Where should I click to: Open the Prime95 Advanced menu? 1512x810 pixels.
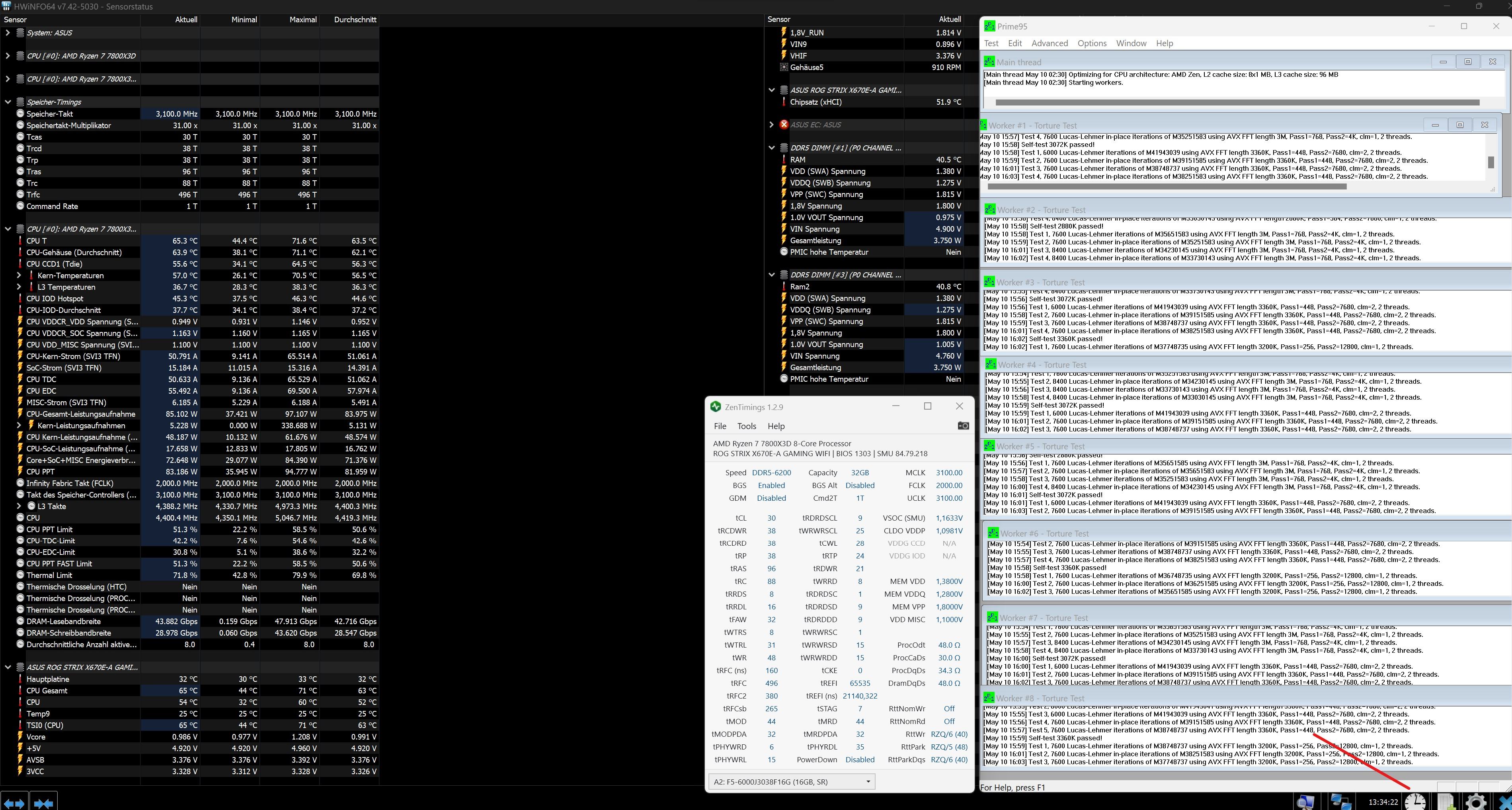[x=1050, y=43]
